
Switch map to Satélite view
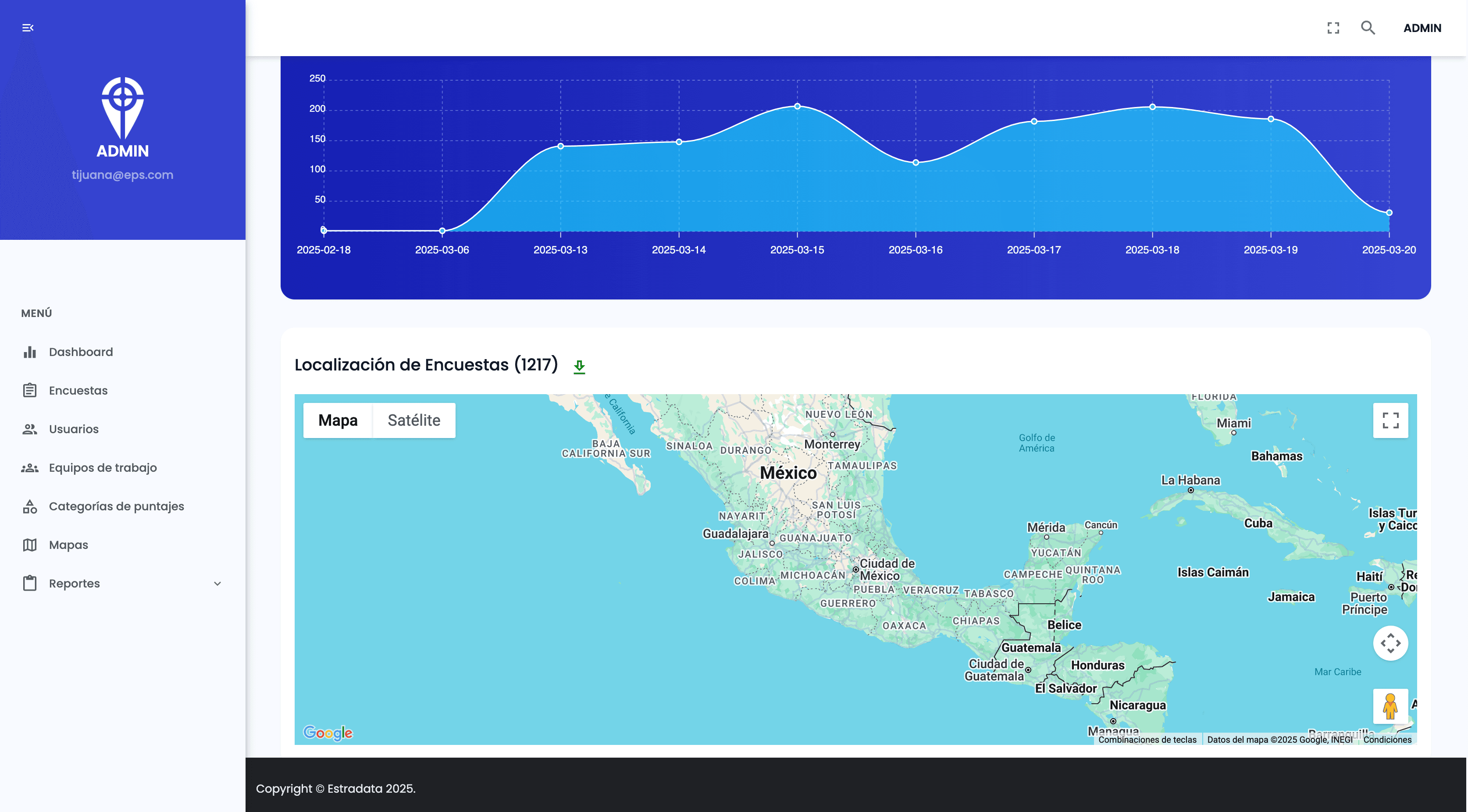click(414, 420)
